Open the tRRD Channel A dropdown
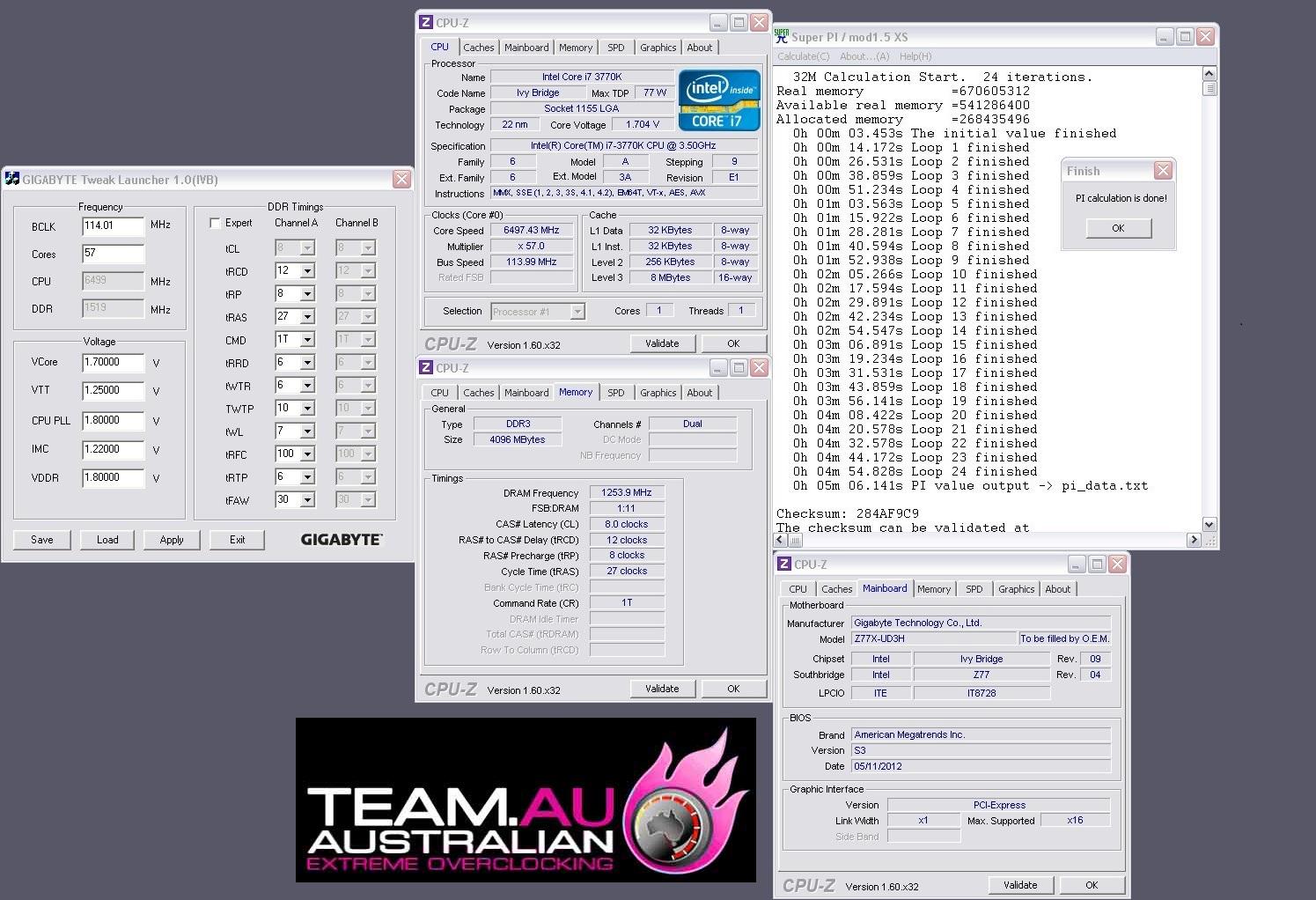The width and height of the screenshot is (1316, 900). (307, 363)
